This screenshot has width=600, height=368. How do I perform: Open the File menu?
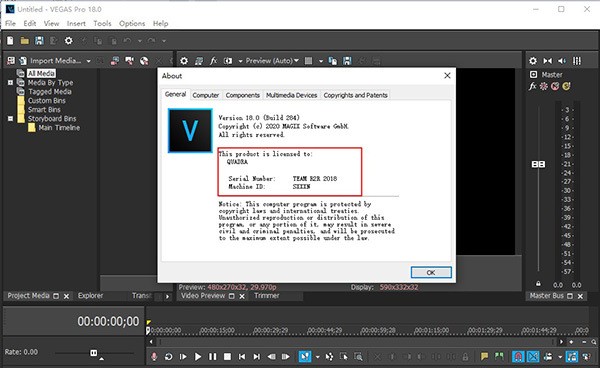pyautogui.click(x=10, y=23)
